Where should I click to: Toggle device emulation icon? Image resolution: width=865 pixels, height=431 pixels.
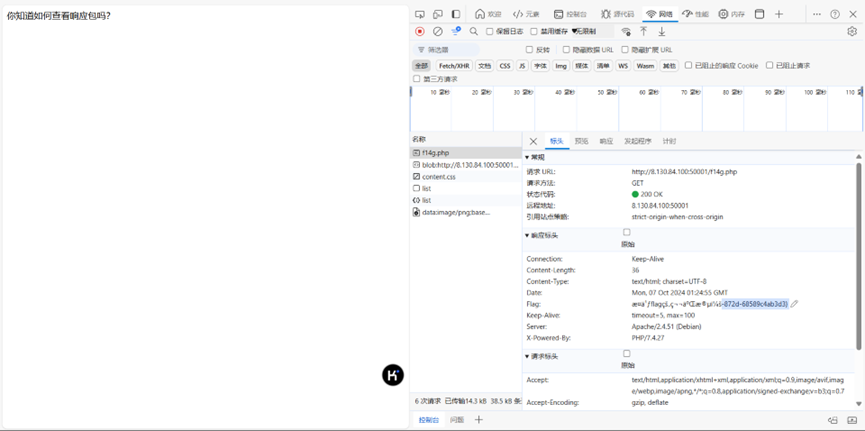coord(438,14)
